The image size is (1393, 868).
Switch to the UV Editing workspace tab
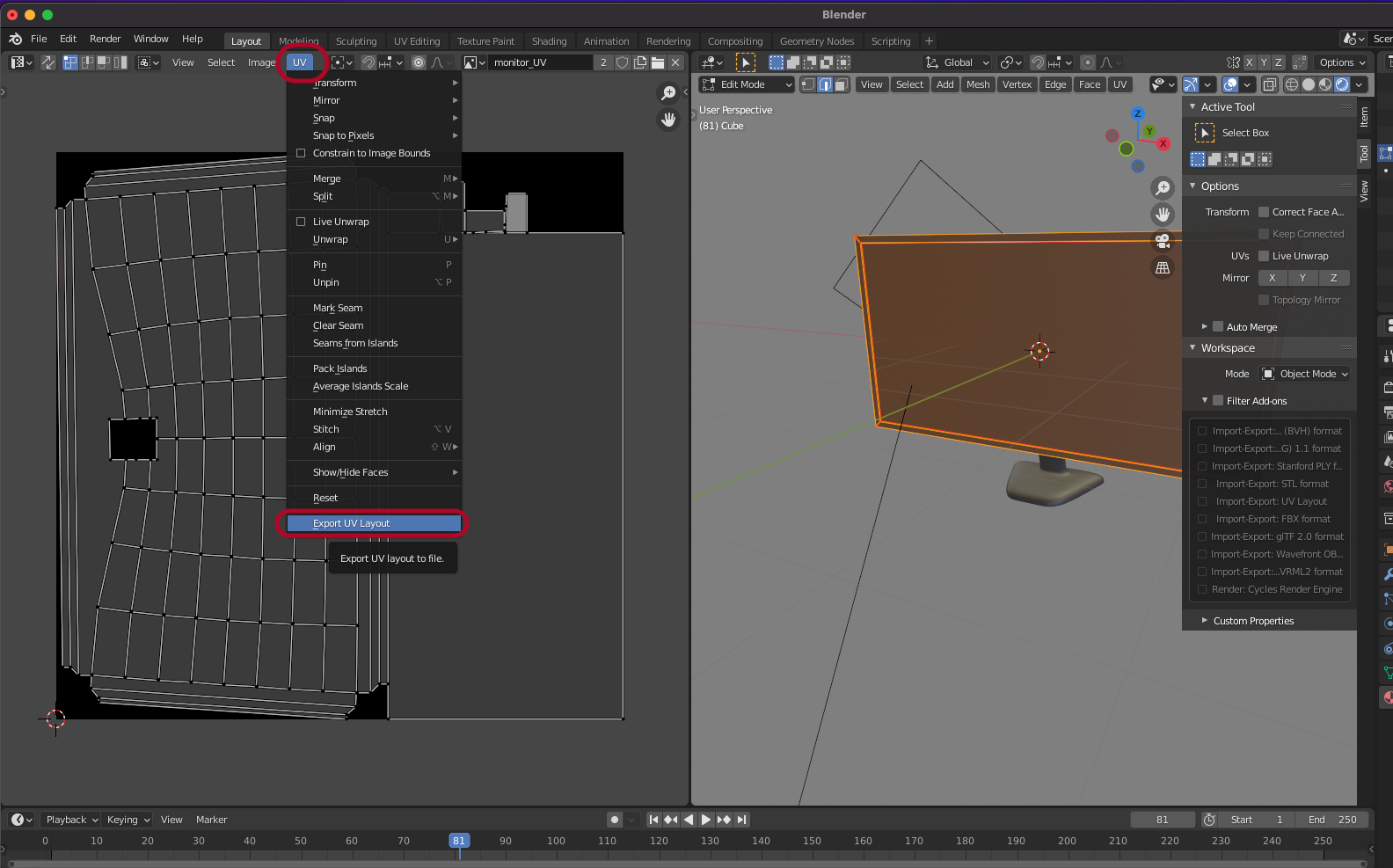pos(417,41)
